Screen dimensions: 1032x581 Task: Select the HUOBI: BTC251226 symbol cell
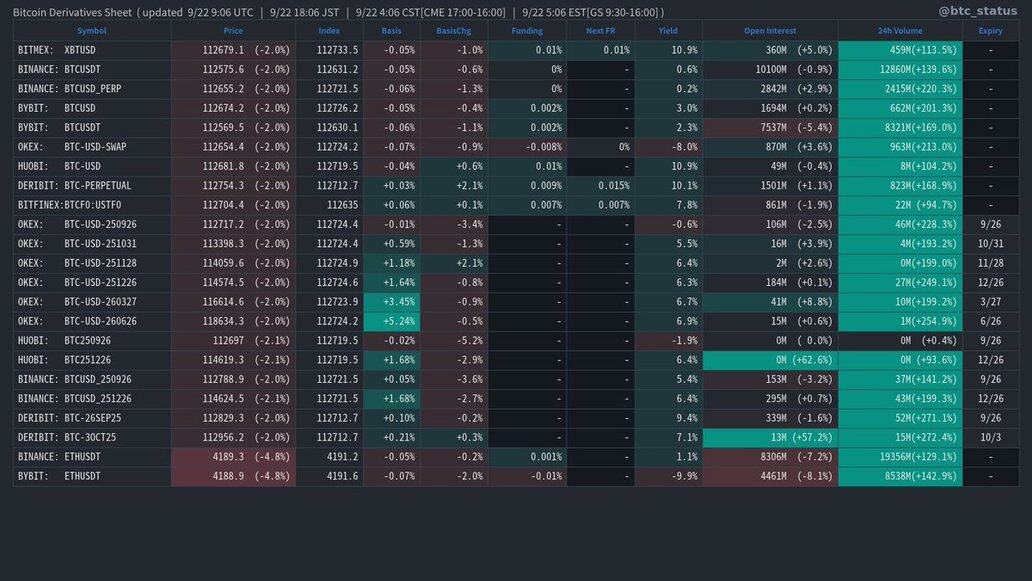[x=92, y=360]
